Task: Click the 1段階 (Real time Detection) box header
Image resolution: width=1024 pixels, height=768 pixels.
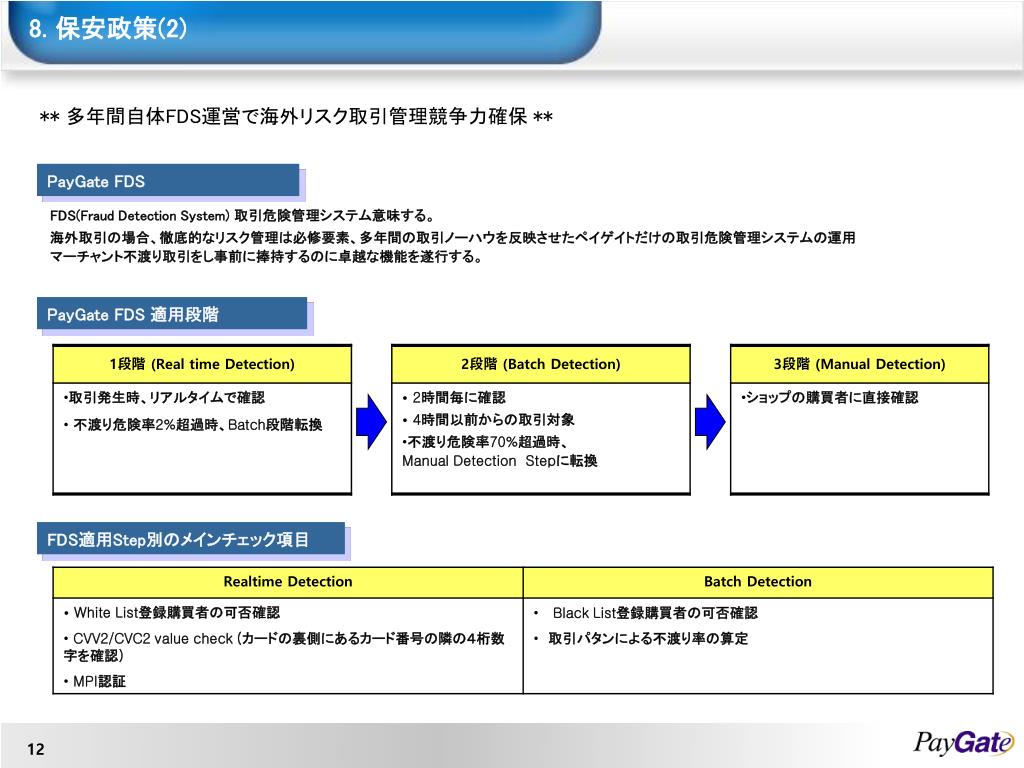Action: tap(202, 364)
